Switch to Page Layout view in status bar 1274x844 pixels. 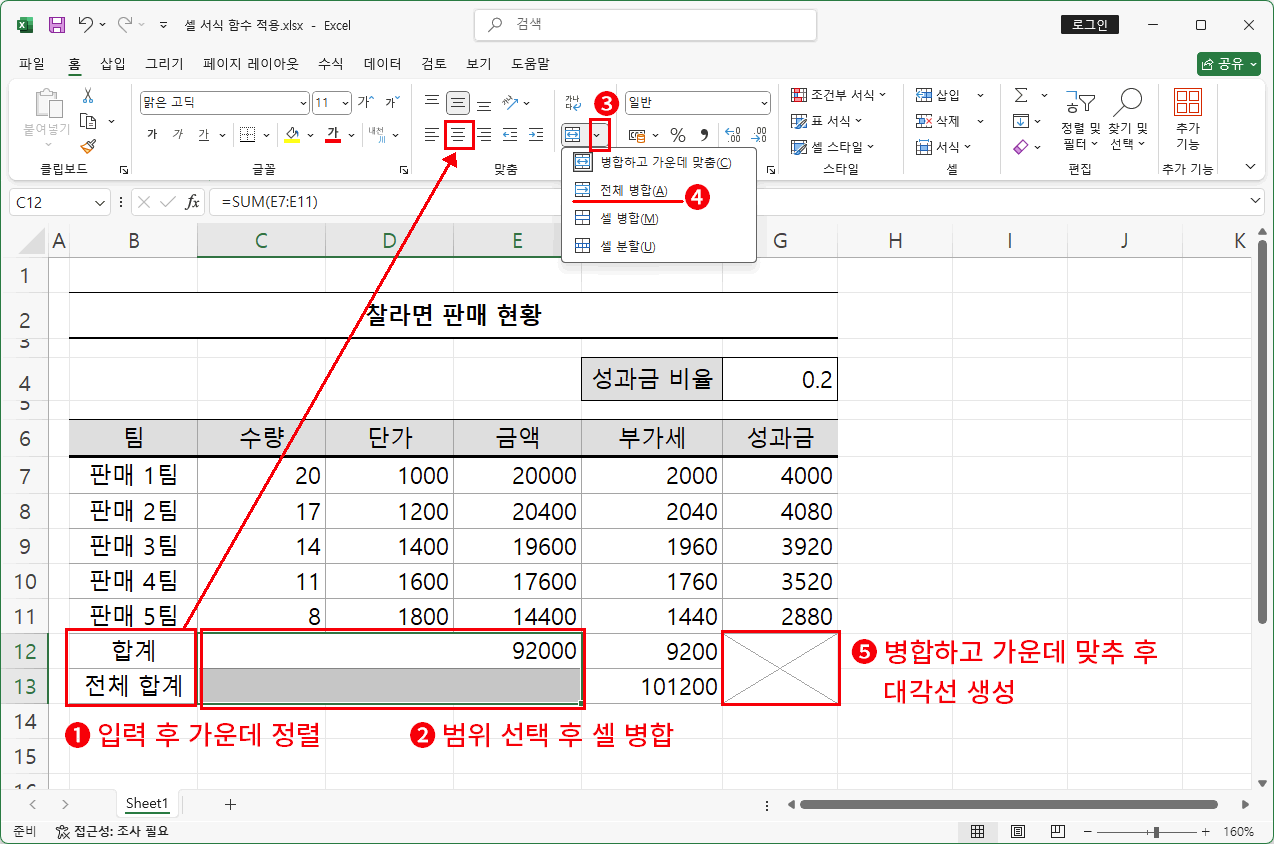[x=1017, y=831]
